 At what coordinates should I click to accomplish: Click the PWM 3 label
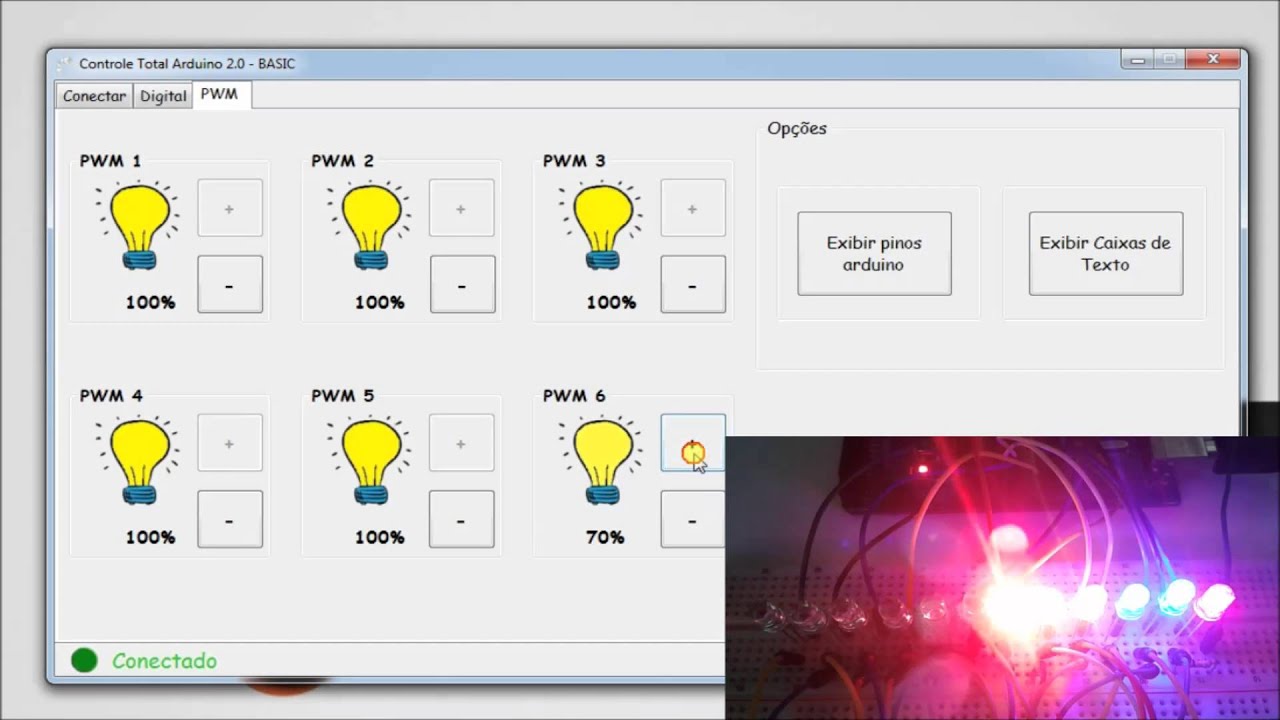tap(574, 160)
